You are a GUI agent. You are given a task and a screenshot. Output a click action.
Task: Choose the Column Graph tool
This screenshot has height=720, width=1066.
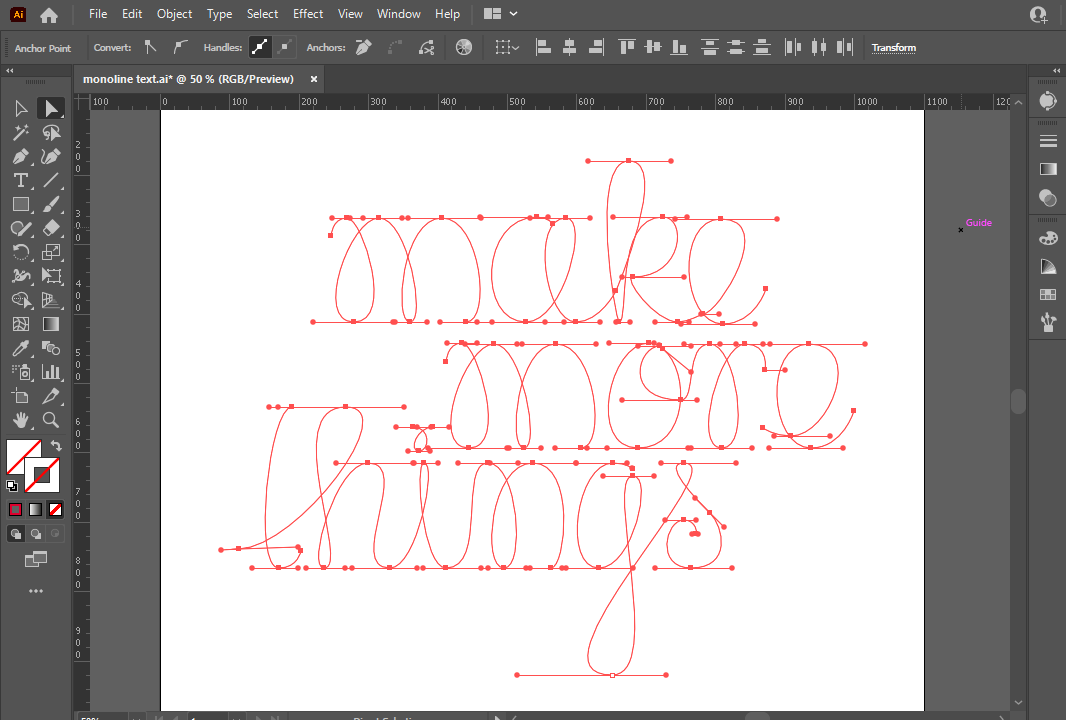51,372
